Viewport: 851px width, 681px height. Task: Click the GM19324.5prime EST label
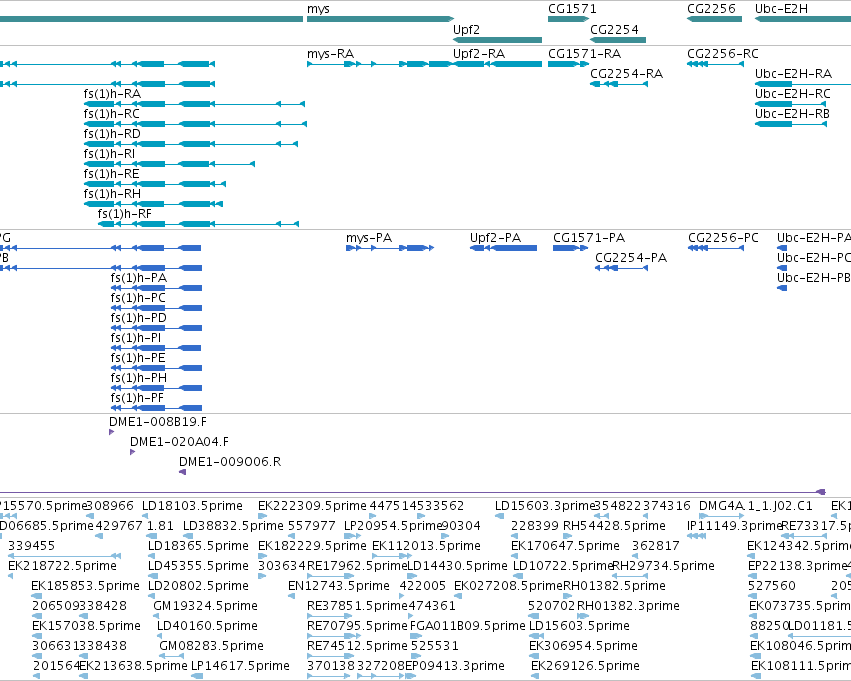(206, 607)
